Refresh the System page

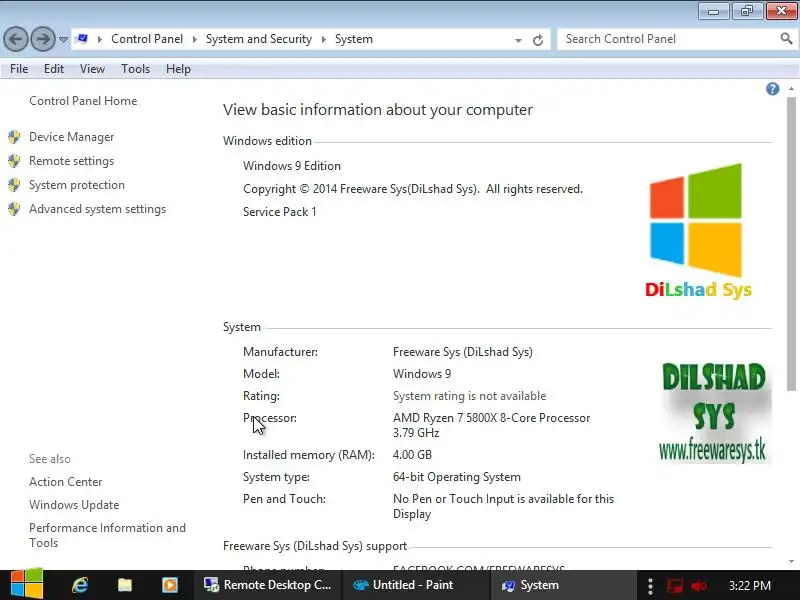538,40
